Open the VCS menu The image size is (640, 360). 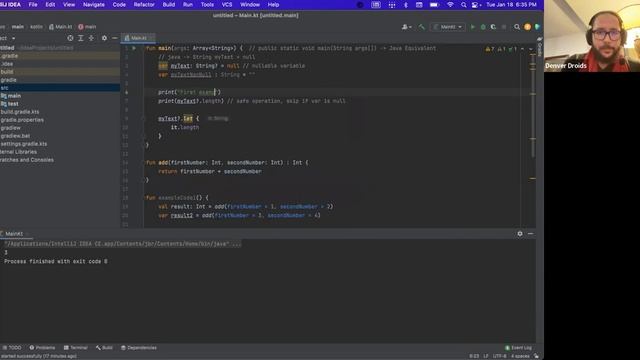point(227,4)
